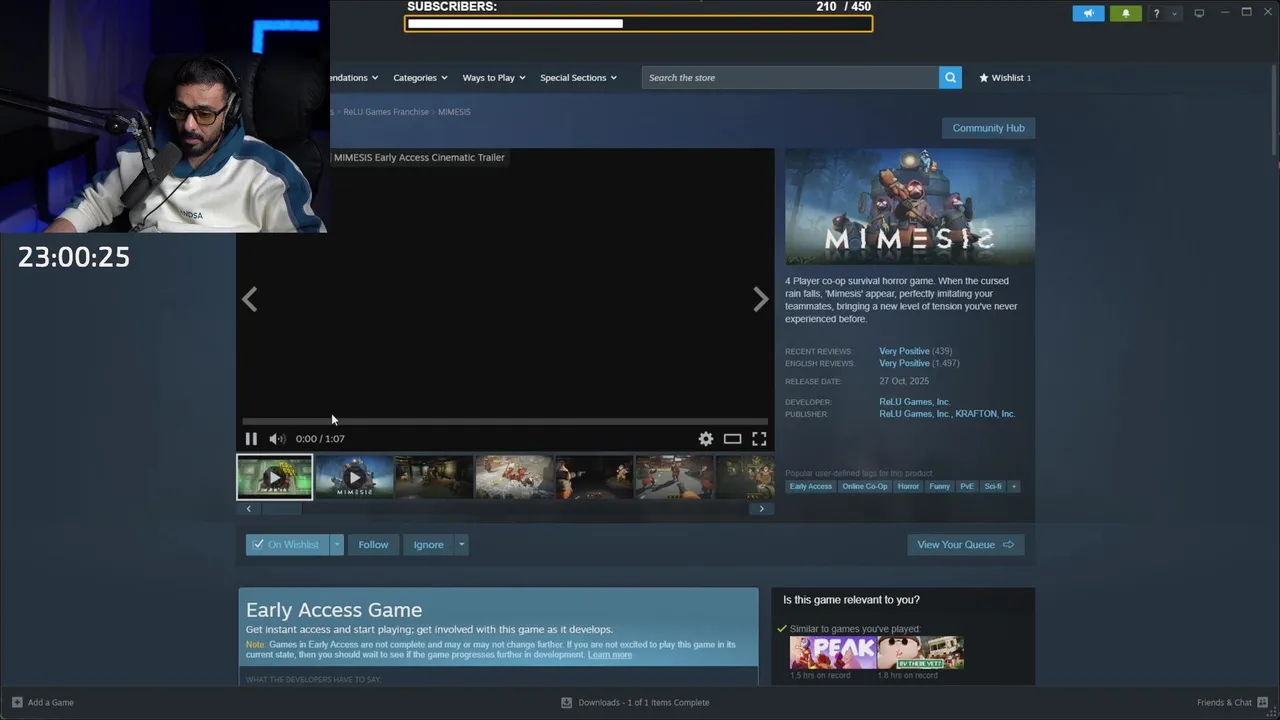Open KRAFTON, Inc. publisher link
The image size is (1280, 720).
(985, 414)
